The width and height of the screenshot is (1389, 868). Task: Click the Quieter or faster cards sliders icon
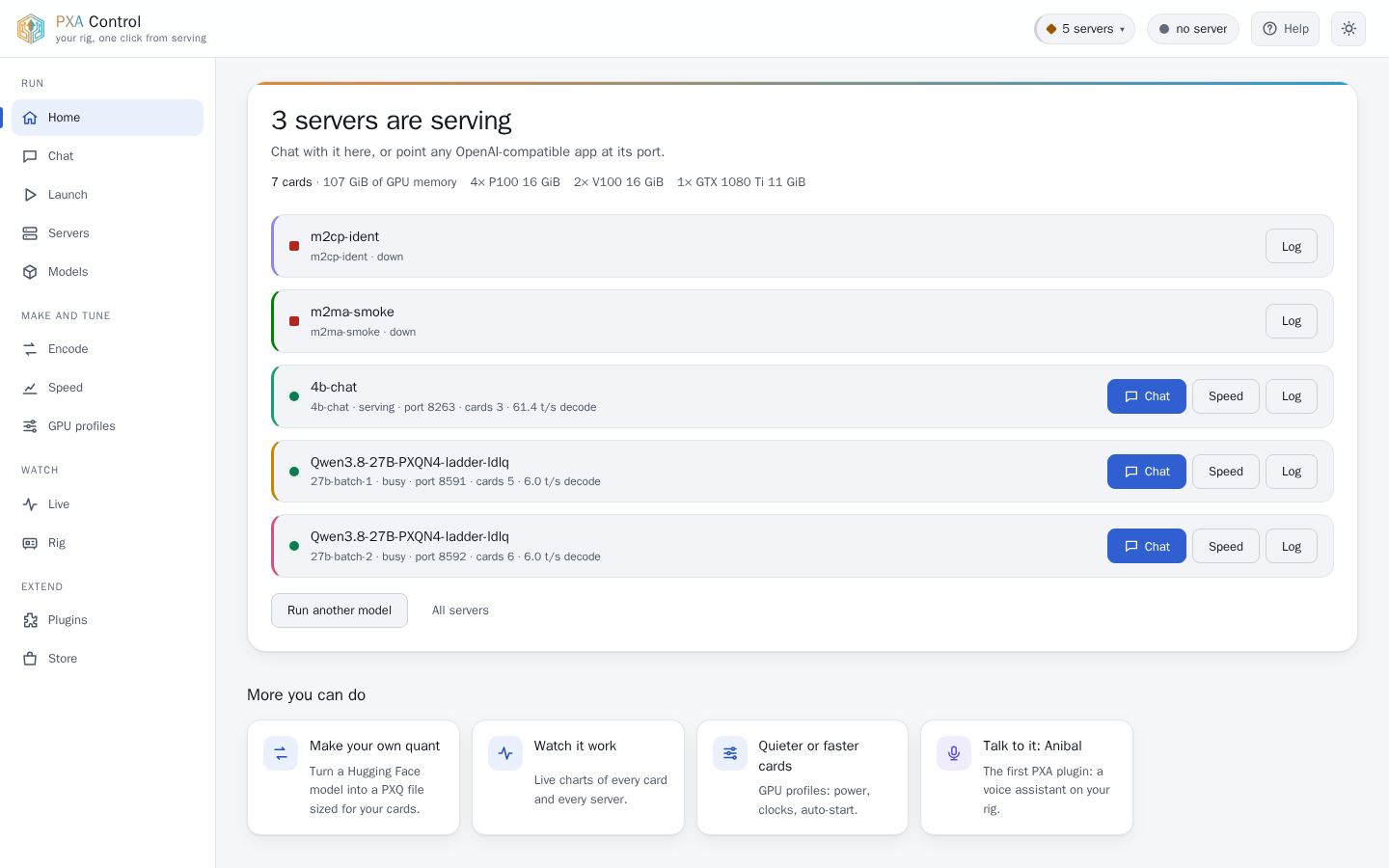[x=730, y=753]
